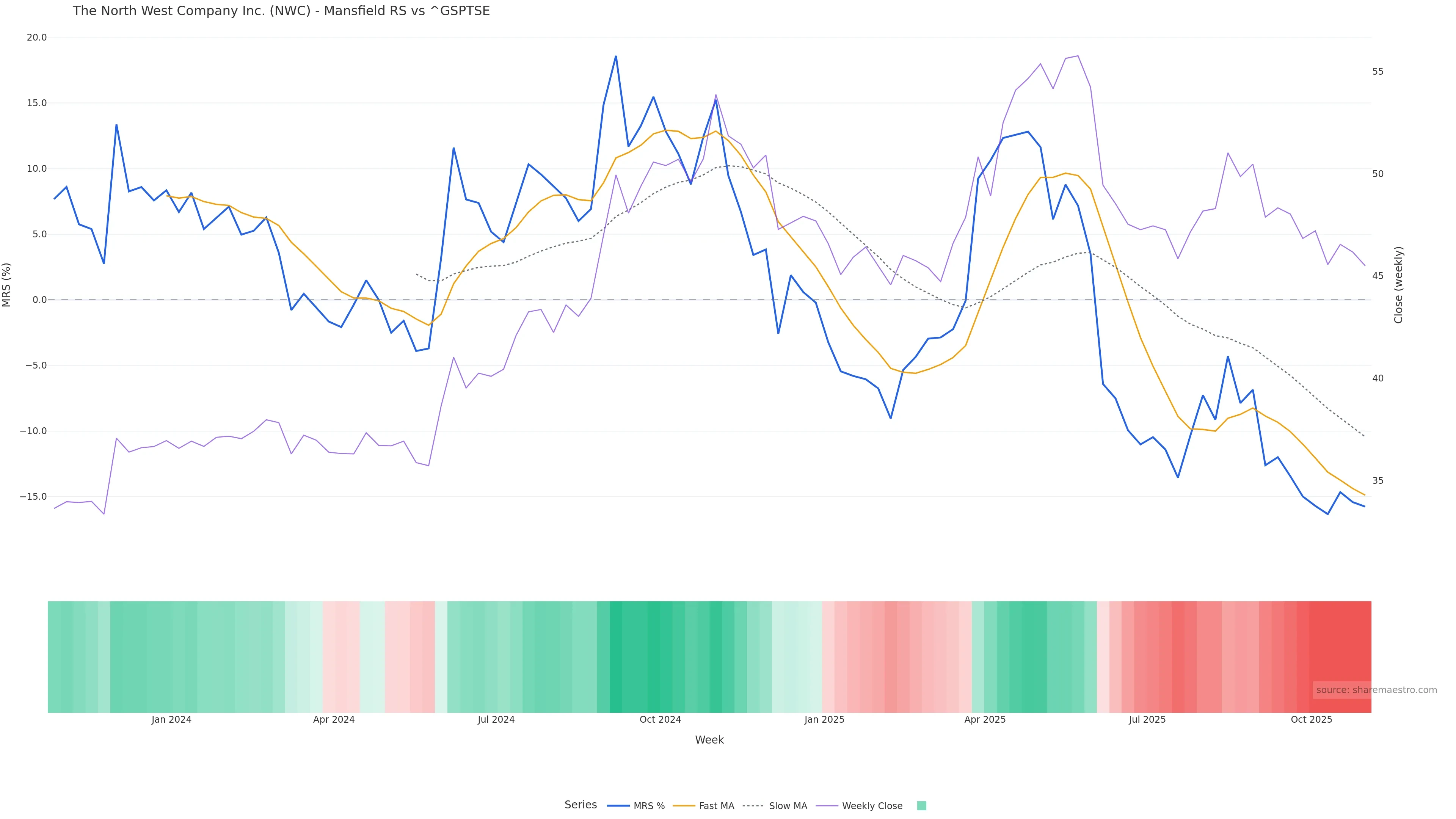Click the Oct 2024 axis label
1456x819 pixels.
[x=660, y=720]
